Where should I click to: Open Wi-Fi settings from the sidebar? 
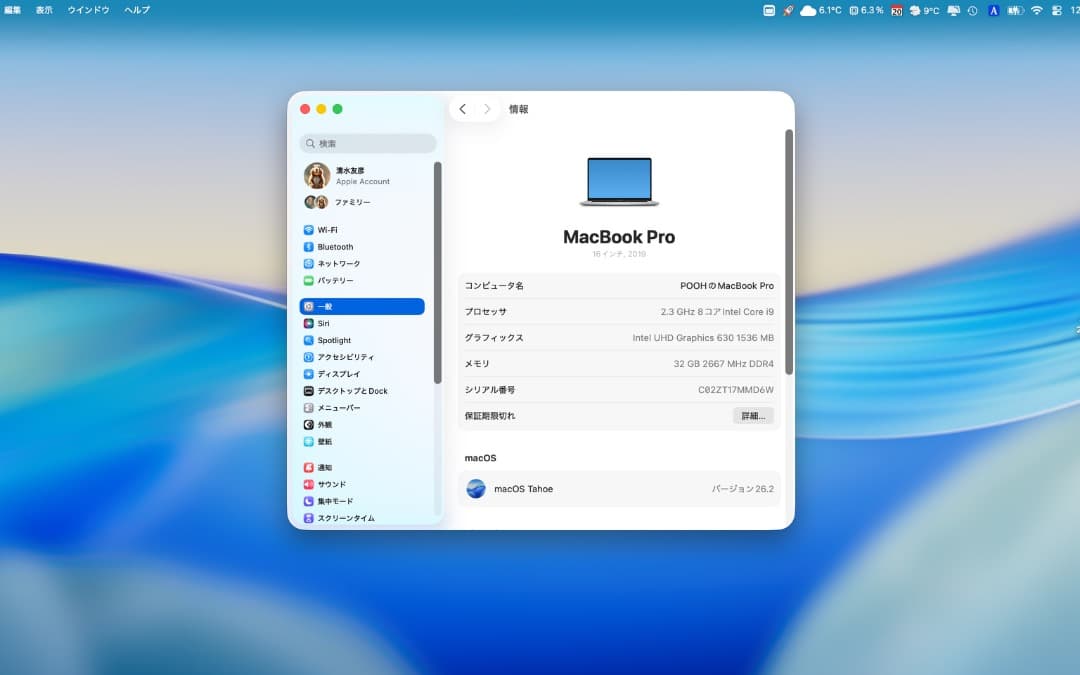[x=330, y=229]
